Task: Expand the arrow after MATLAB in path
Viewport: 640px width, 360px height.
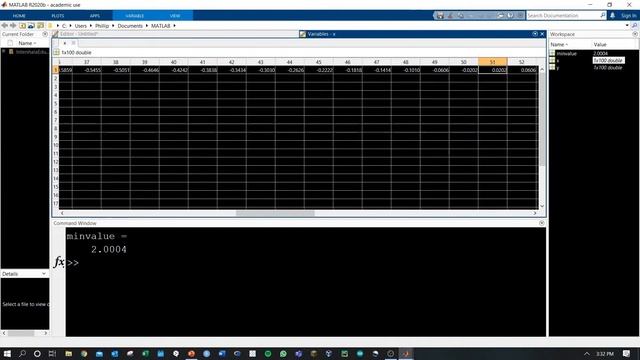Action: (174, 26)
